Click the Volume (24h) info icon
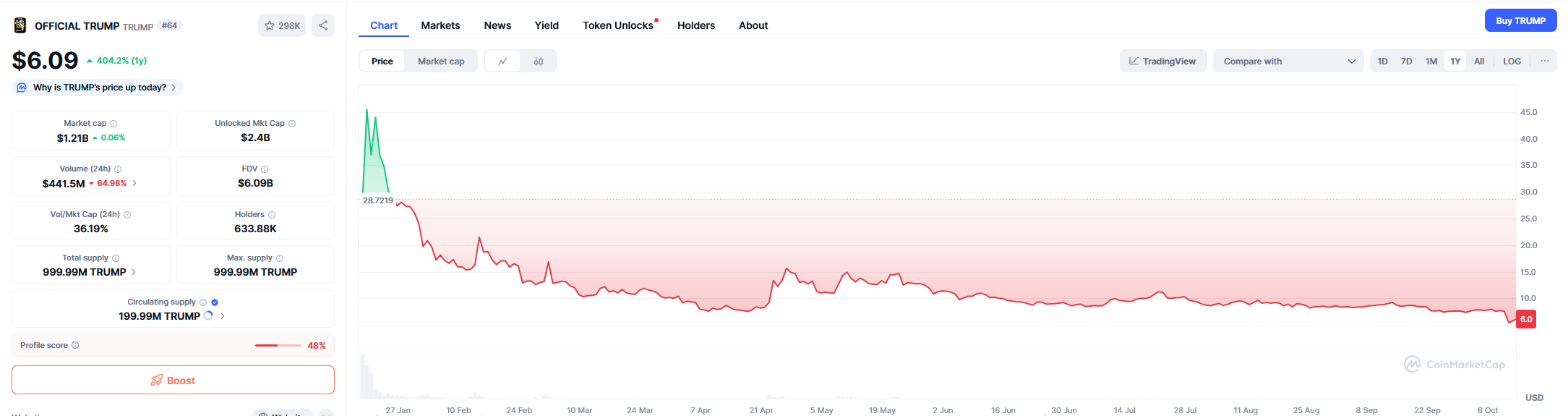 pyautogui.click(x=118, y=169)
